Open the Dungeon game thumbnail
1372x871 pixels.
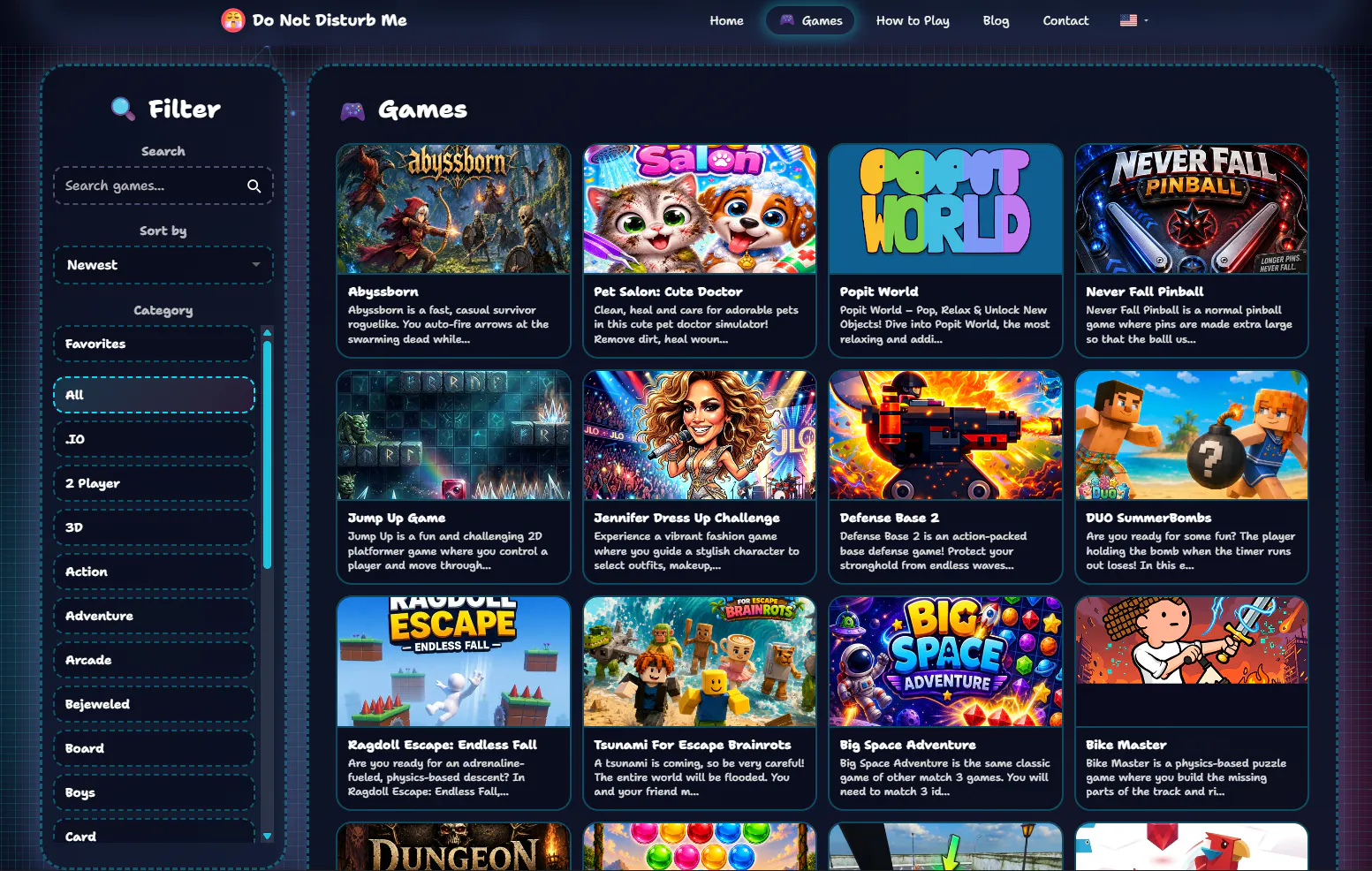click(453, 847)
